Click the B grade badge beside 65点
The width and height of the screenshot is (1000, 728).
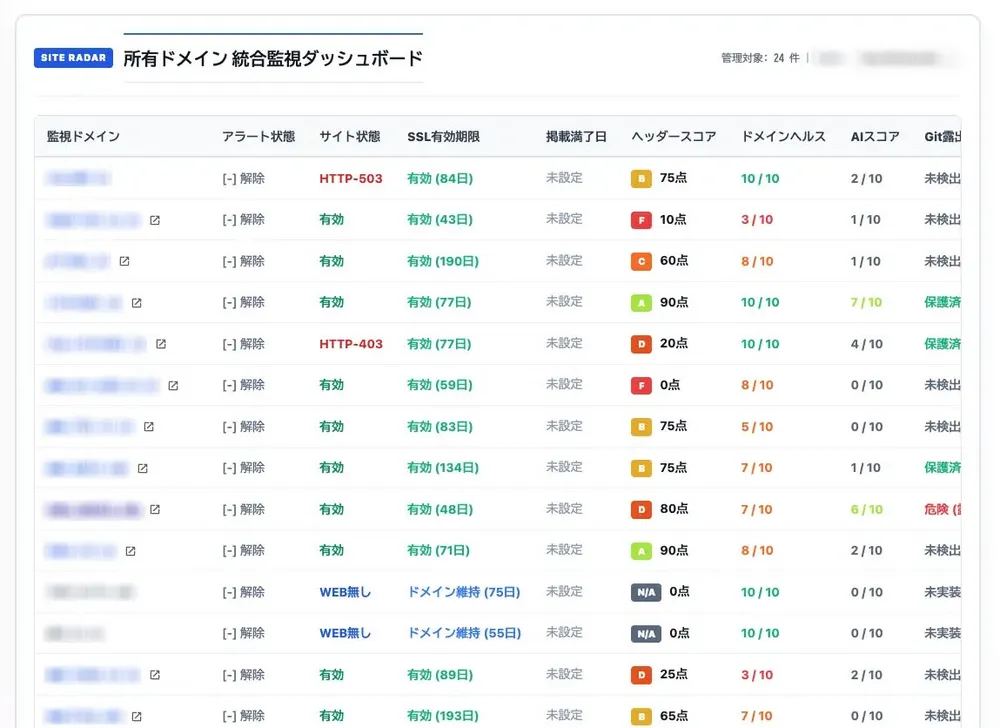coord(641,717)
